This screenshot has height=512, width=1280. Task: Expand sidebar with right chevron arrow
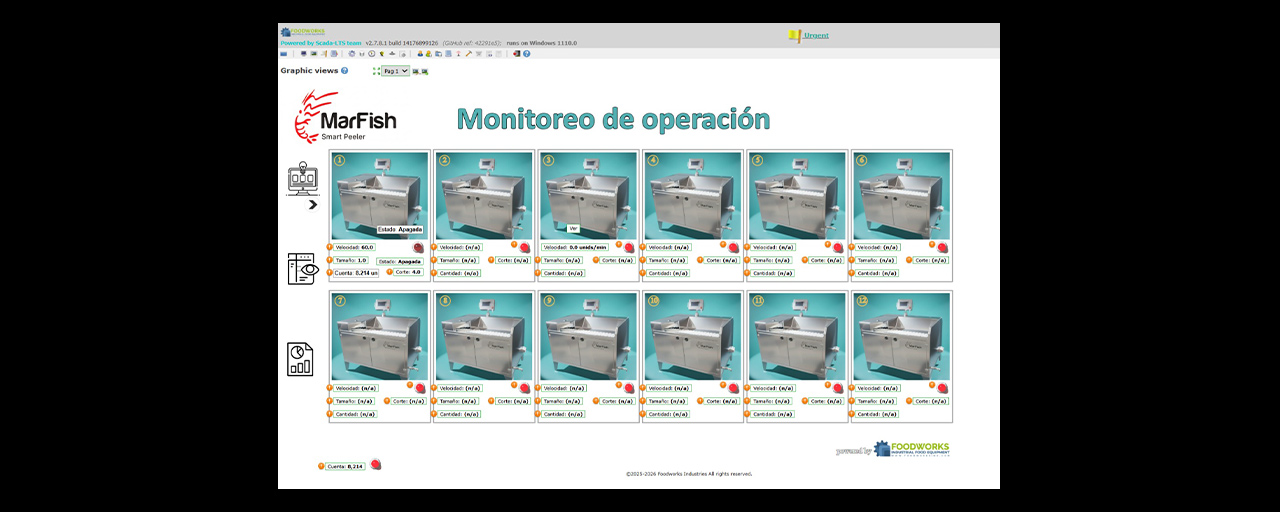(313, 204)
